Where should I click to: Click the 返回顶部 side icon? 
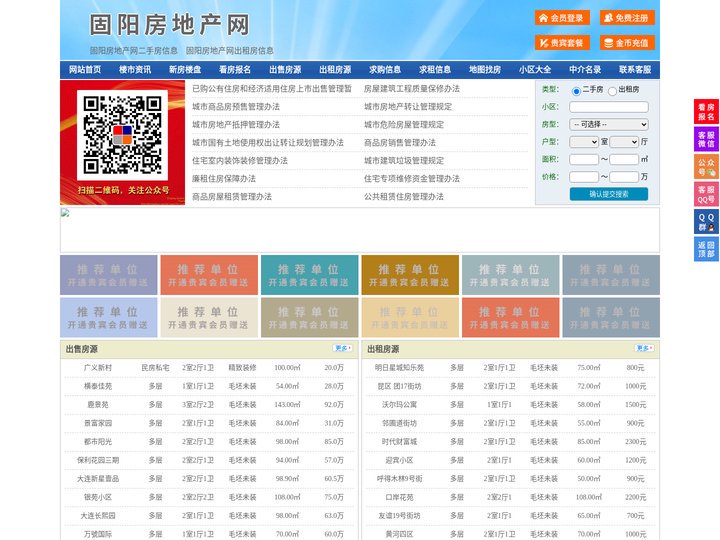coord(706,249)
